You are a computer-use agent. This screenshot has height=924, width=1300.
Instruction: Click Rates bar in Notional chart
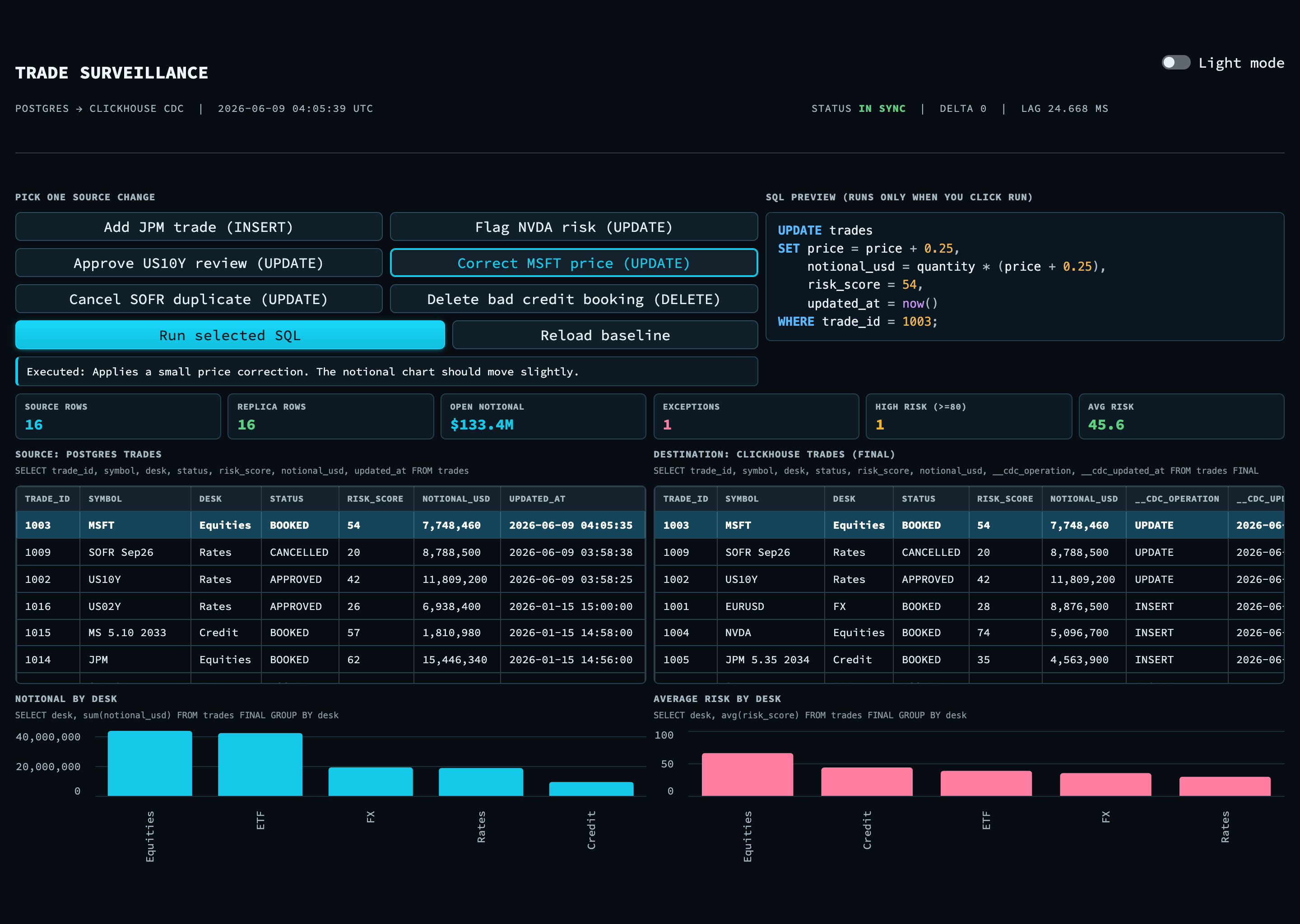(x=481, y=782)
